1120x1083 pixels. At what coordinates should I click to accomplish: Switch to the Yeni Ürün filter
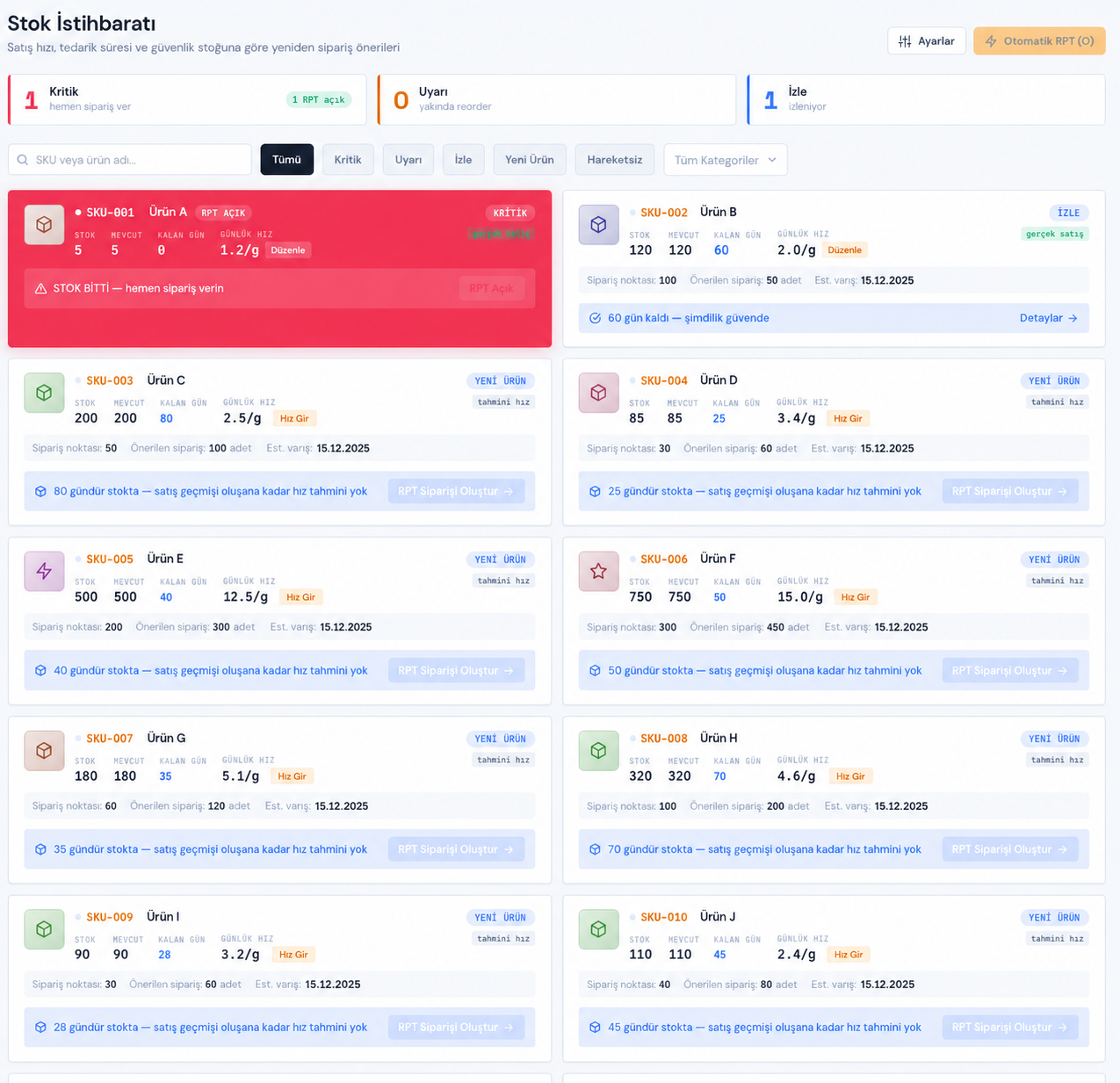pos(530,160)
